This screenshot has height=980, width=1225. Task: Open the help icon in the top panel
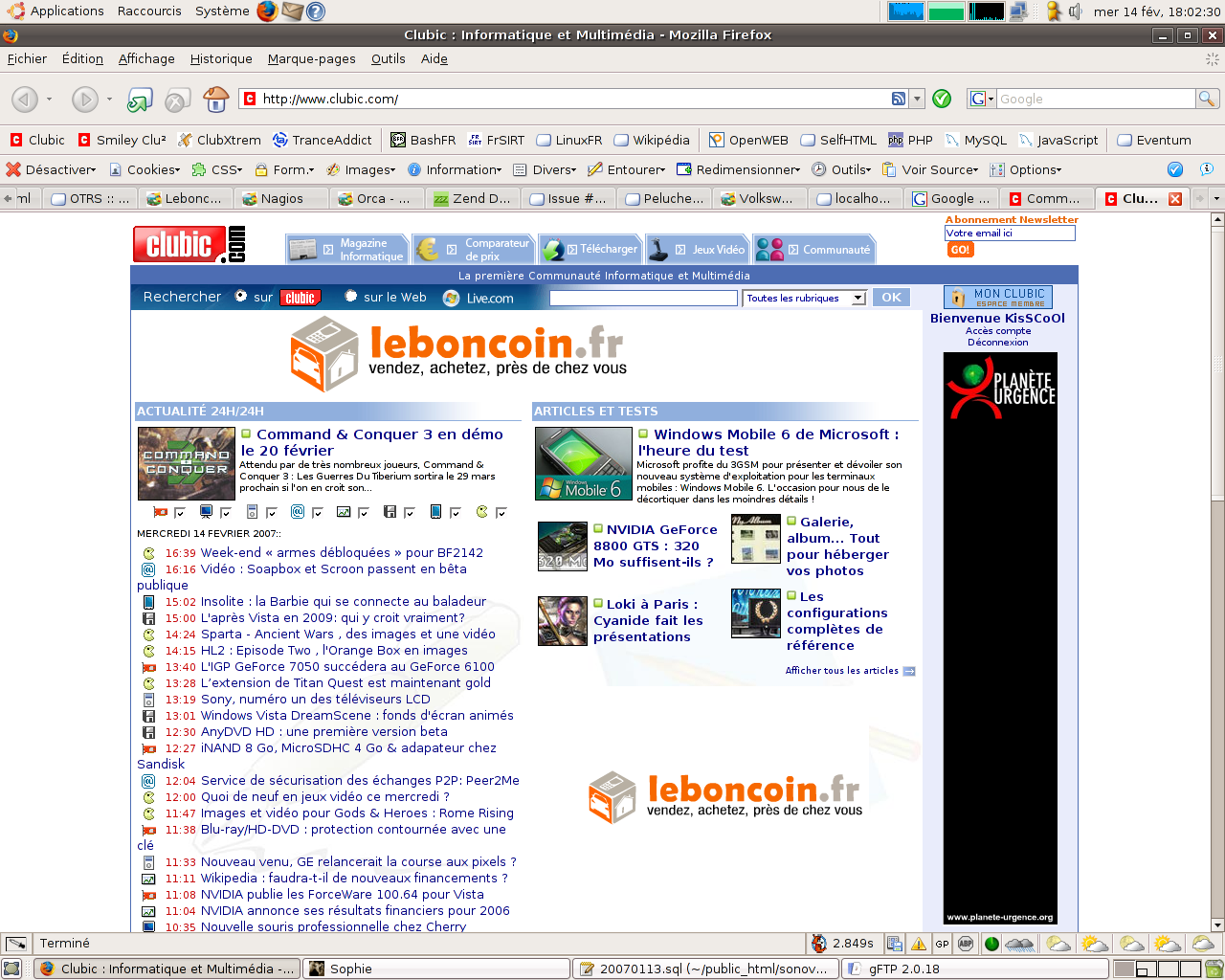tap(315, 11)
